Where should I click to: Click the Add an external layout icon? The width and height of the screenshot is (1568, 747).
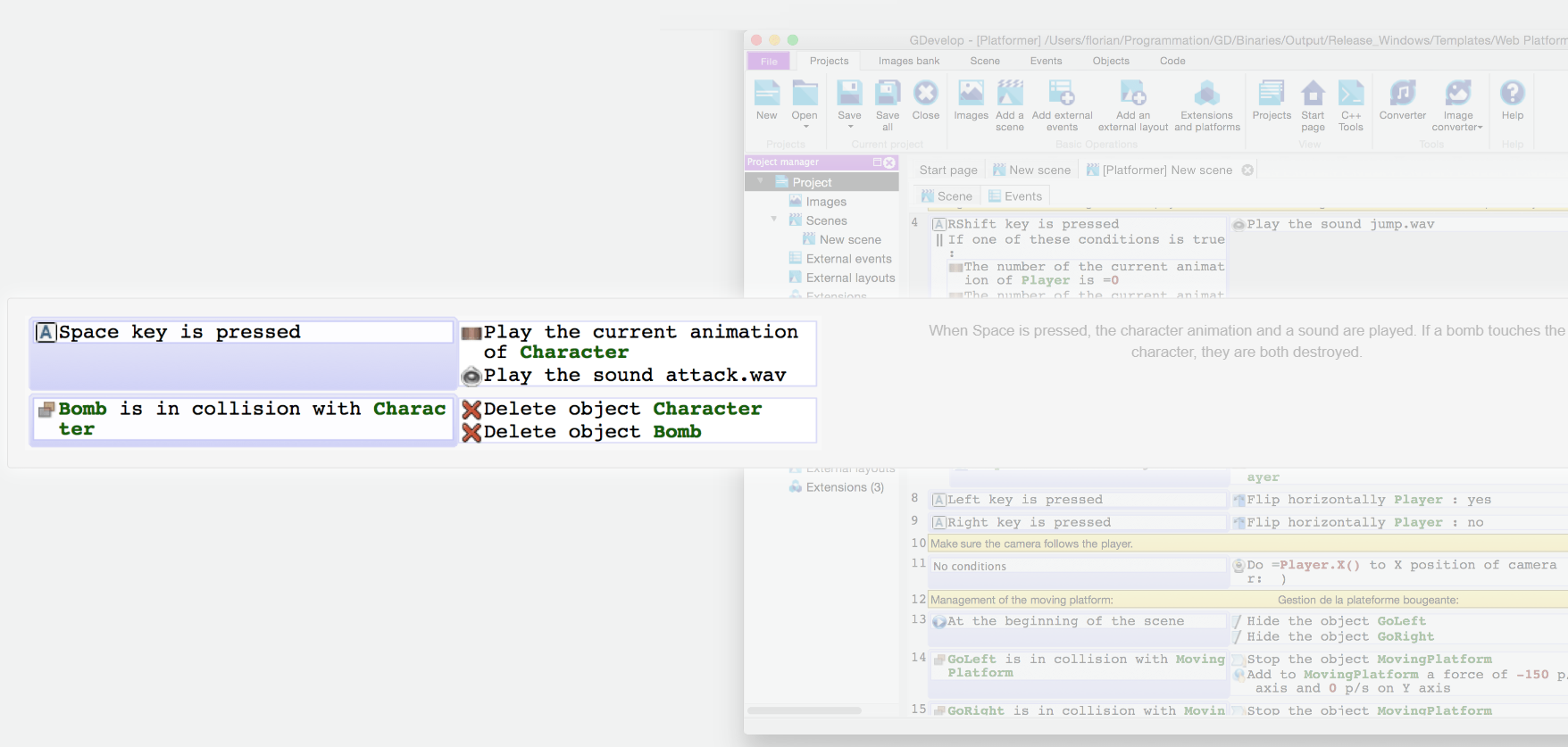1132,95
